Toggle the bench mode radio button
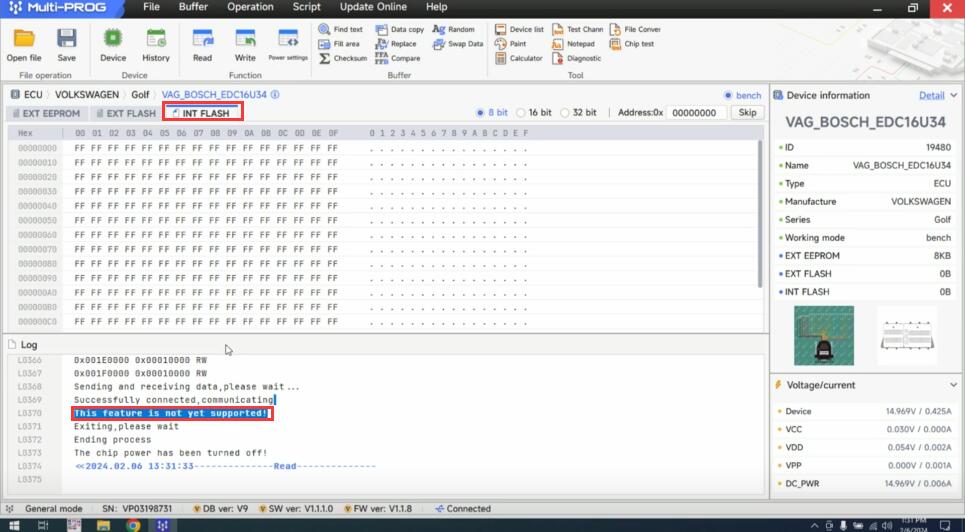Image resolution: width=965 pixels, height=532 pixels. click(728, 95)
